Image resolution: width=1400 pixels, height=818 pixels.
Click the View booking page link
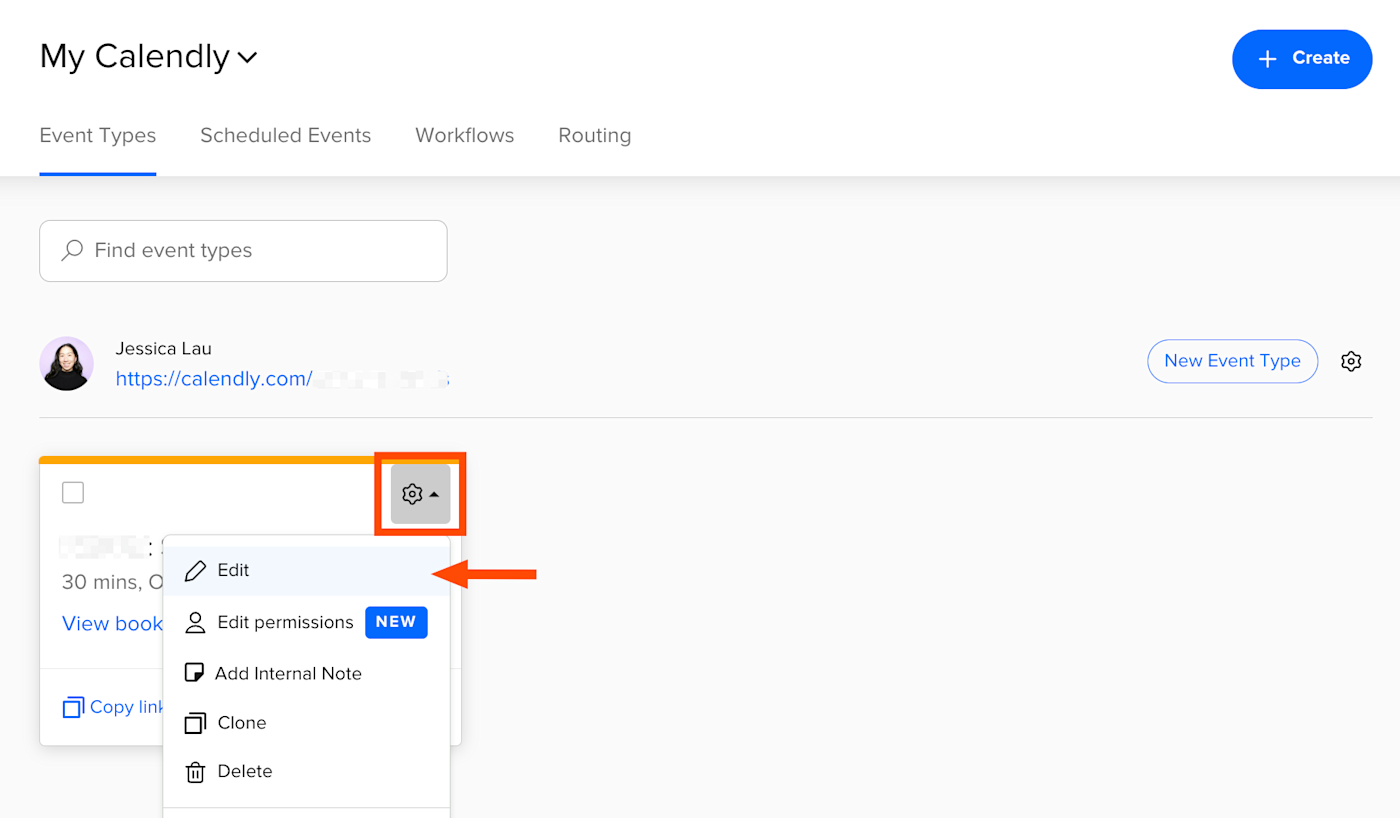[x=112, y=624]
